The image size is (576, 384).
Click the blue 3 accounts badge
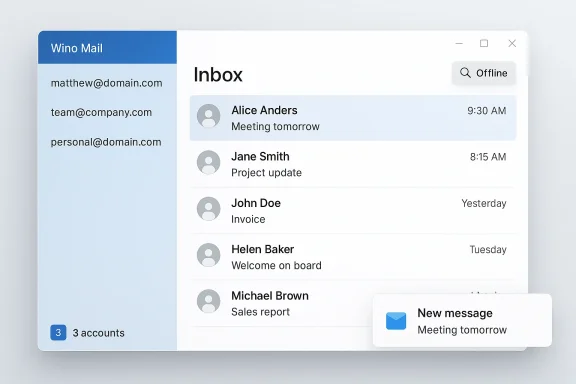(58, 333)
